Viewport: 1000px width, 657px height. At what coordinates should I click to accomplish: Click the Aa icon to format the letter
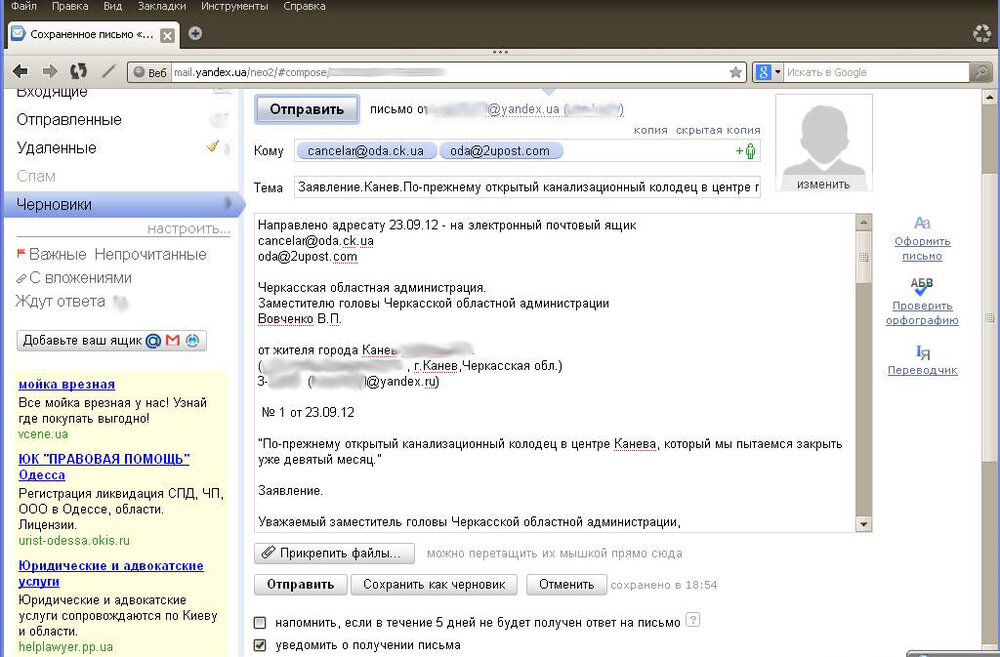[921, 222]
